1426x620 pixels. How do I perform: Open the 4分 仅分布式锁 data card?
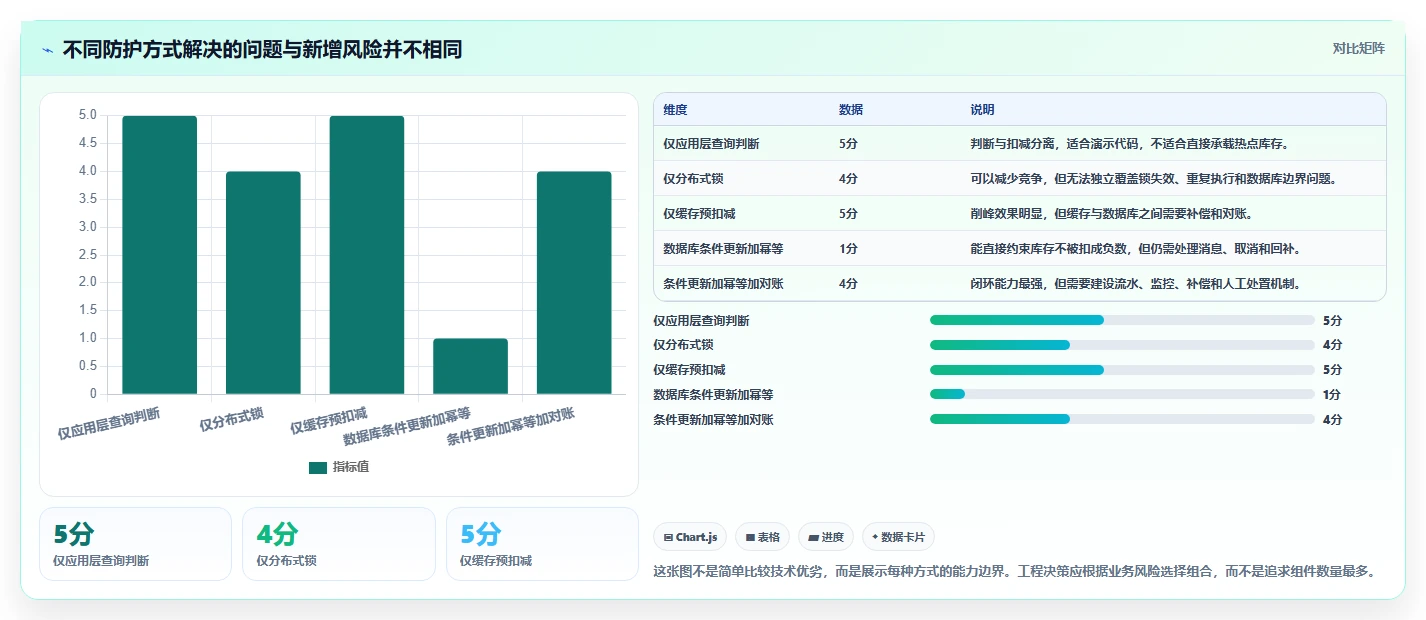(x=339, y=544)
